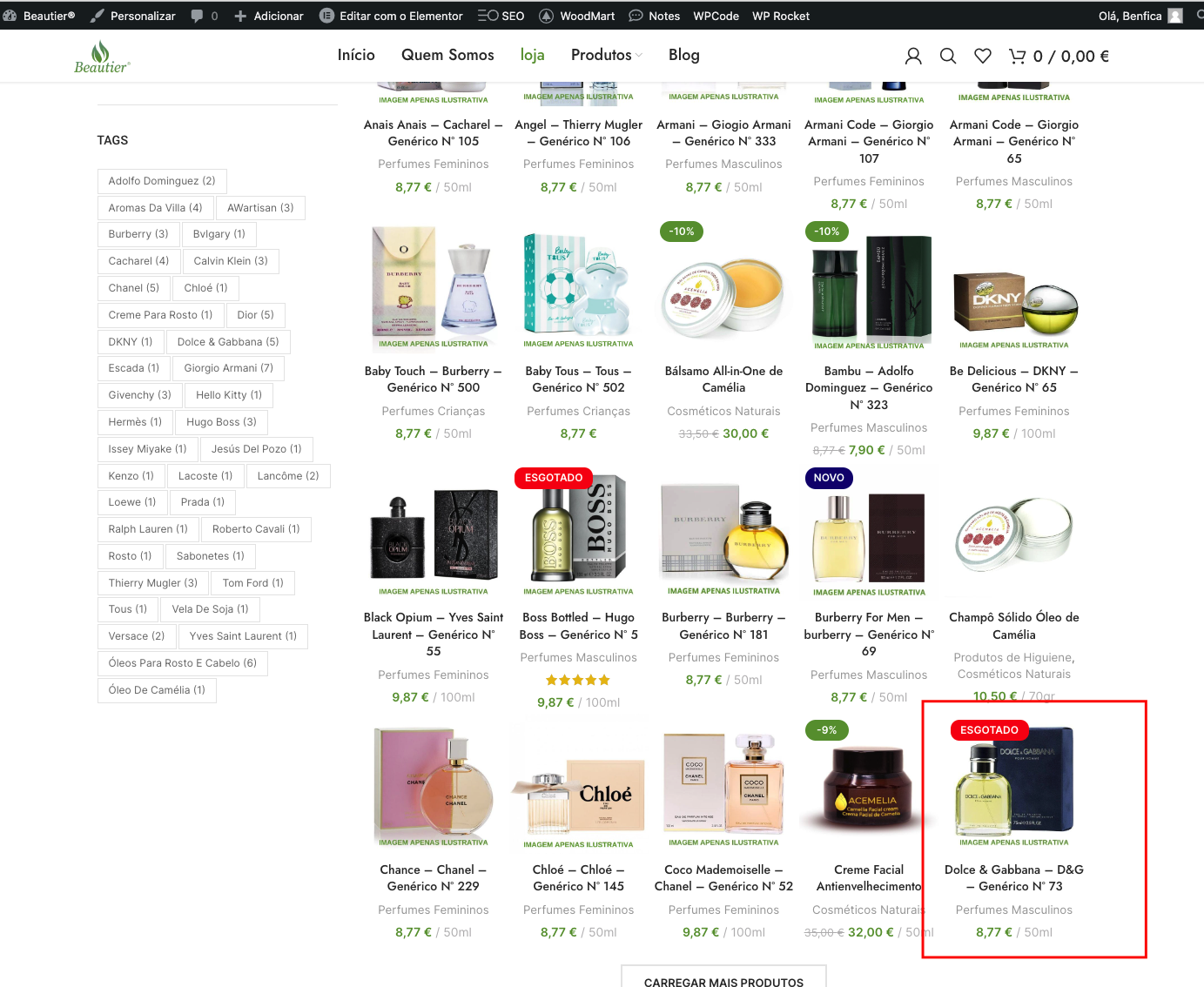
Task: Click CARREGAR MAIS PRODUTOS button
Action: pos(723,978)
